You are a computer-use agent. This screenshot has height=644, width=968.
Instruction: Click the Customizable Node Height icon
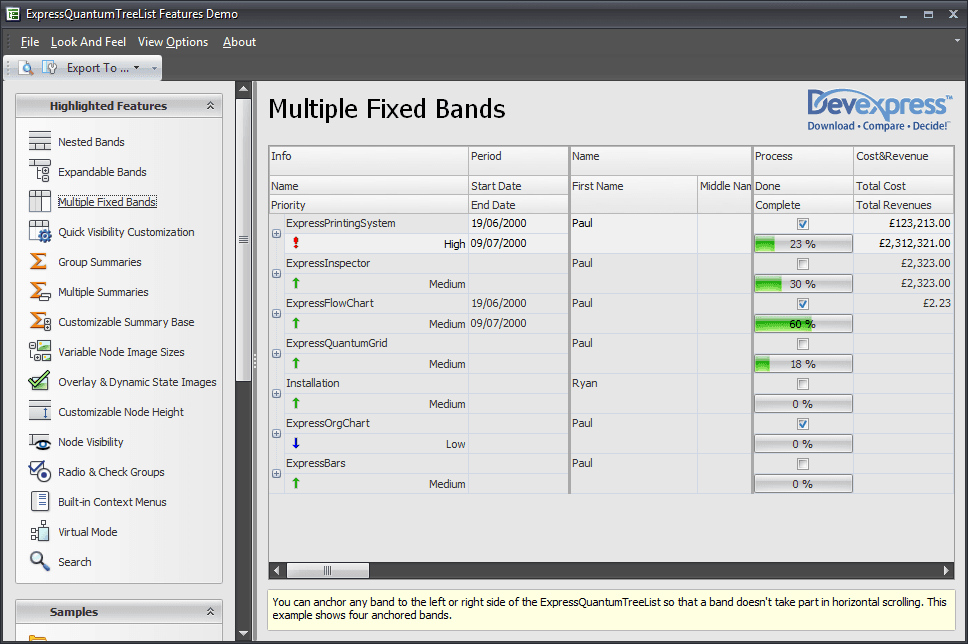point(40,411)
